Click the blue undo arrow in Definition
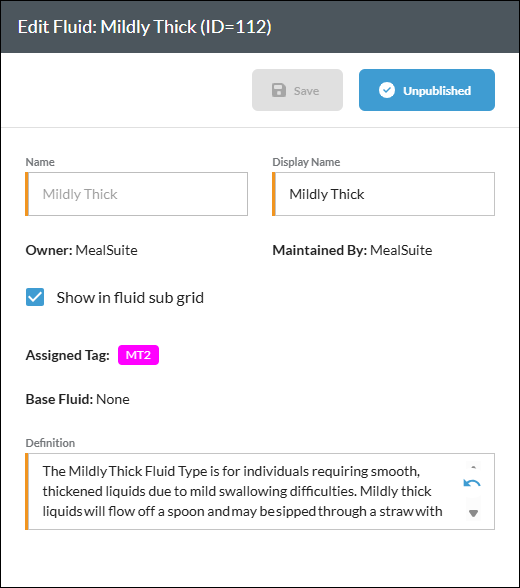The height and width of the screenshot is (588, 520). point(472,483)
